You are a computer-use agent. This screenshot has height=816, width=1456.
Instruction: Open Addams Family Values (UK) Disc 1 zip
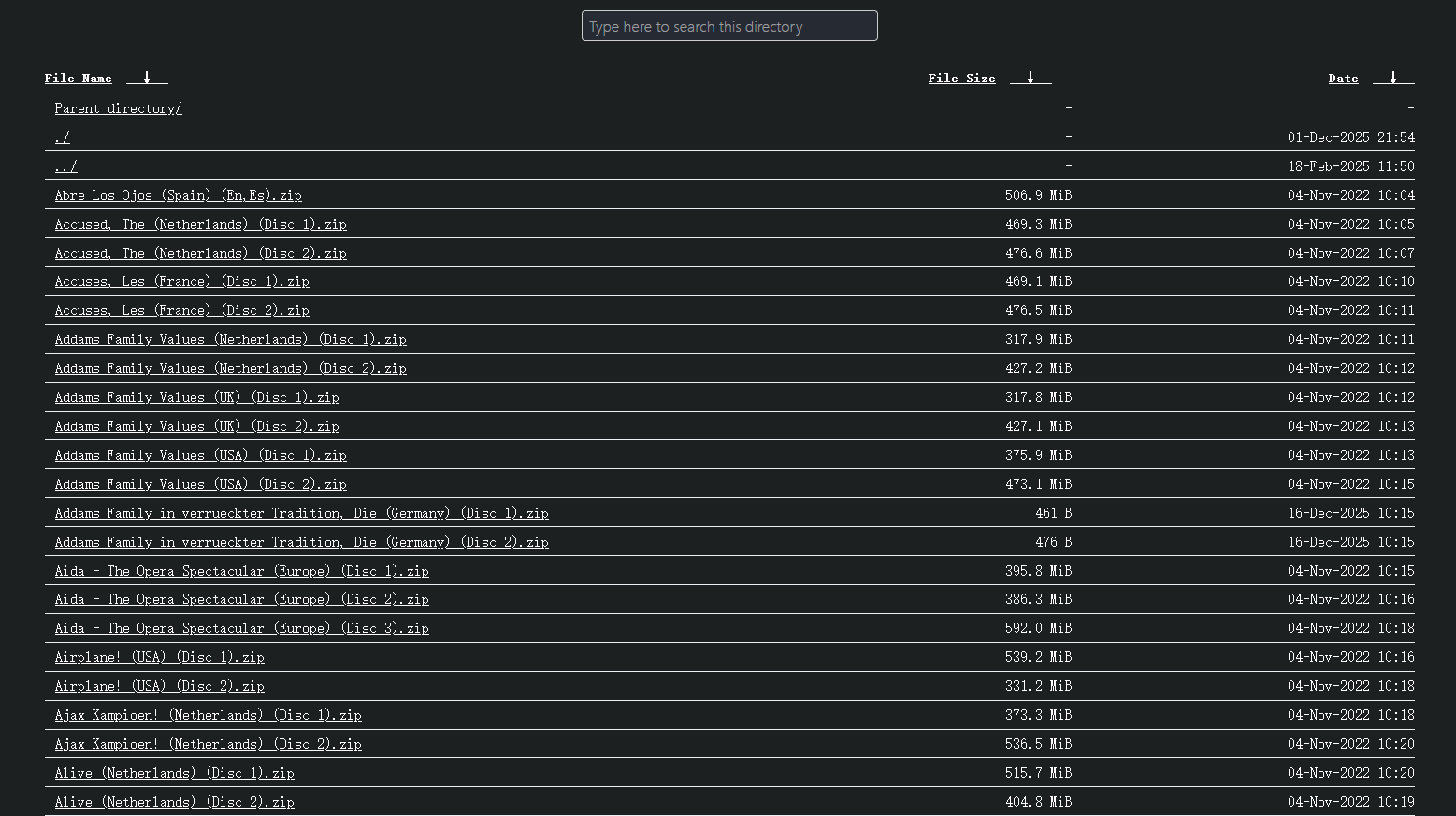point(196,397)
